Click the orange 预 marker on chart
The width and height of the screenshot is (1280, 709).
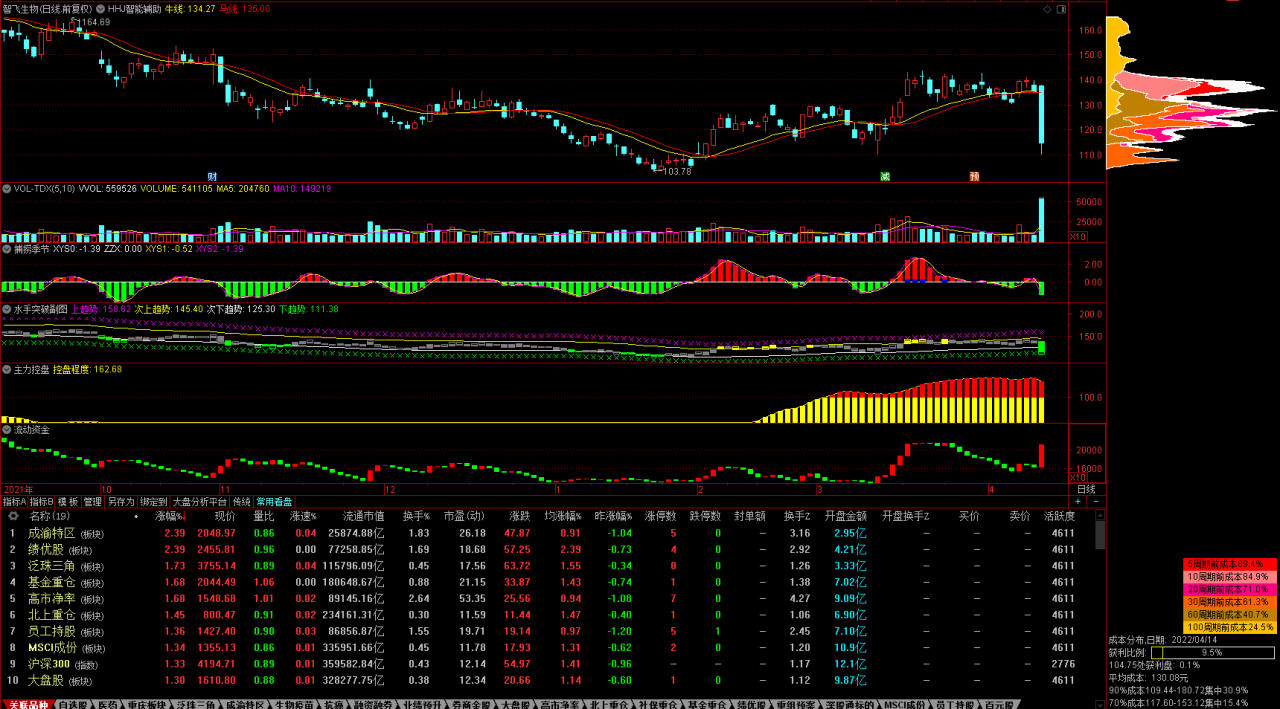pyautogui.click(x=973, y=177)
